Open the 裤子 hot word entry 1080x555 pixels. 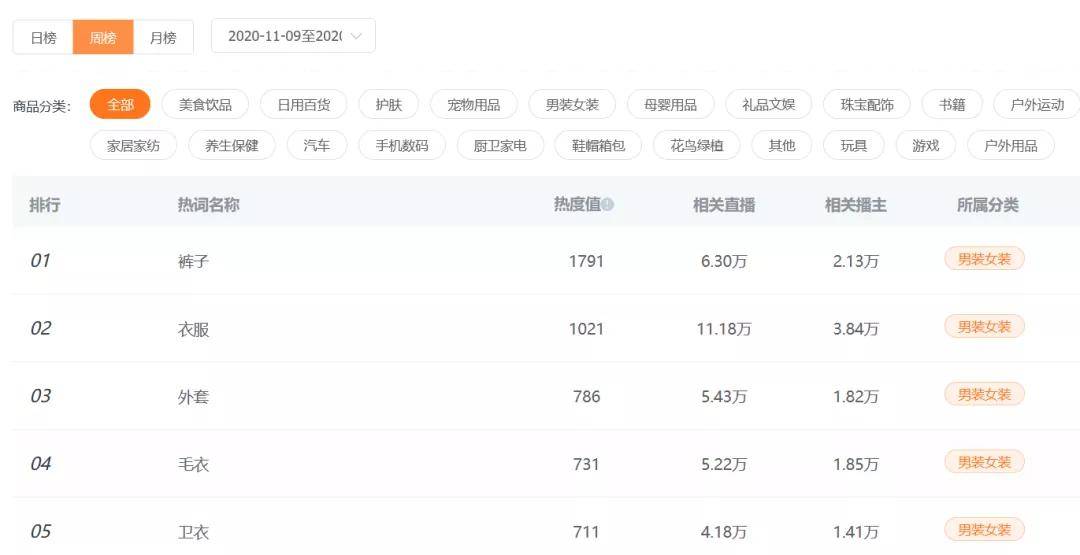[x=194, y=262]
